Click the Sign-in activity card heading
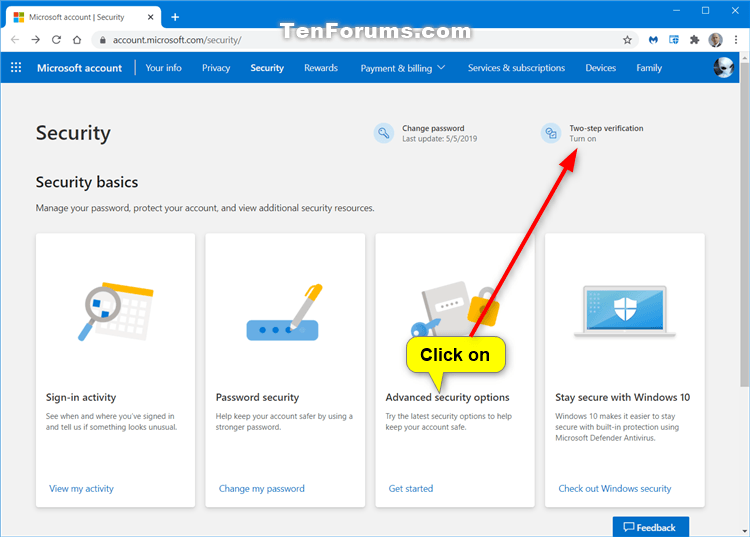This screenshot has width=750, height=537. [x=81, y=397]
